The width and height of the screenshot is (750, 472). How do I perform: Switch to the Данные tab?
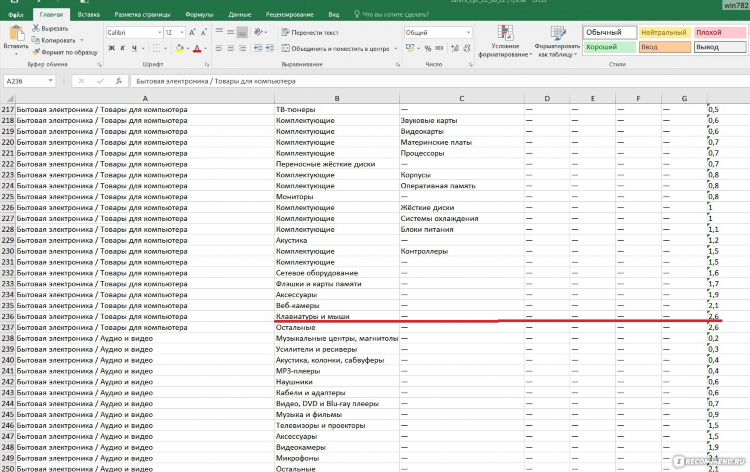pyautogui.click(x=240, y=15)
